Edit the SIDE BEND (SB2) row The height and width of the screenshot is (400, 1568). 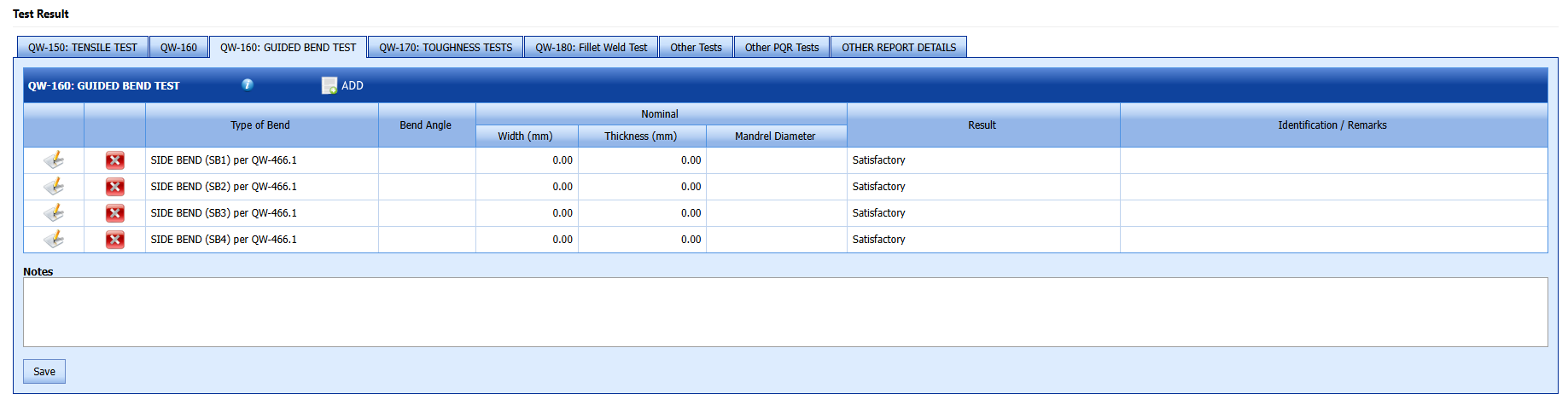pos(54,187)
